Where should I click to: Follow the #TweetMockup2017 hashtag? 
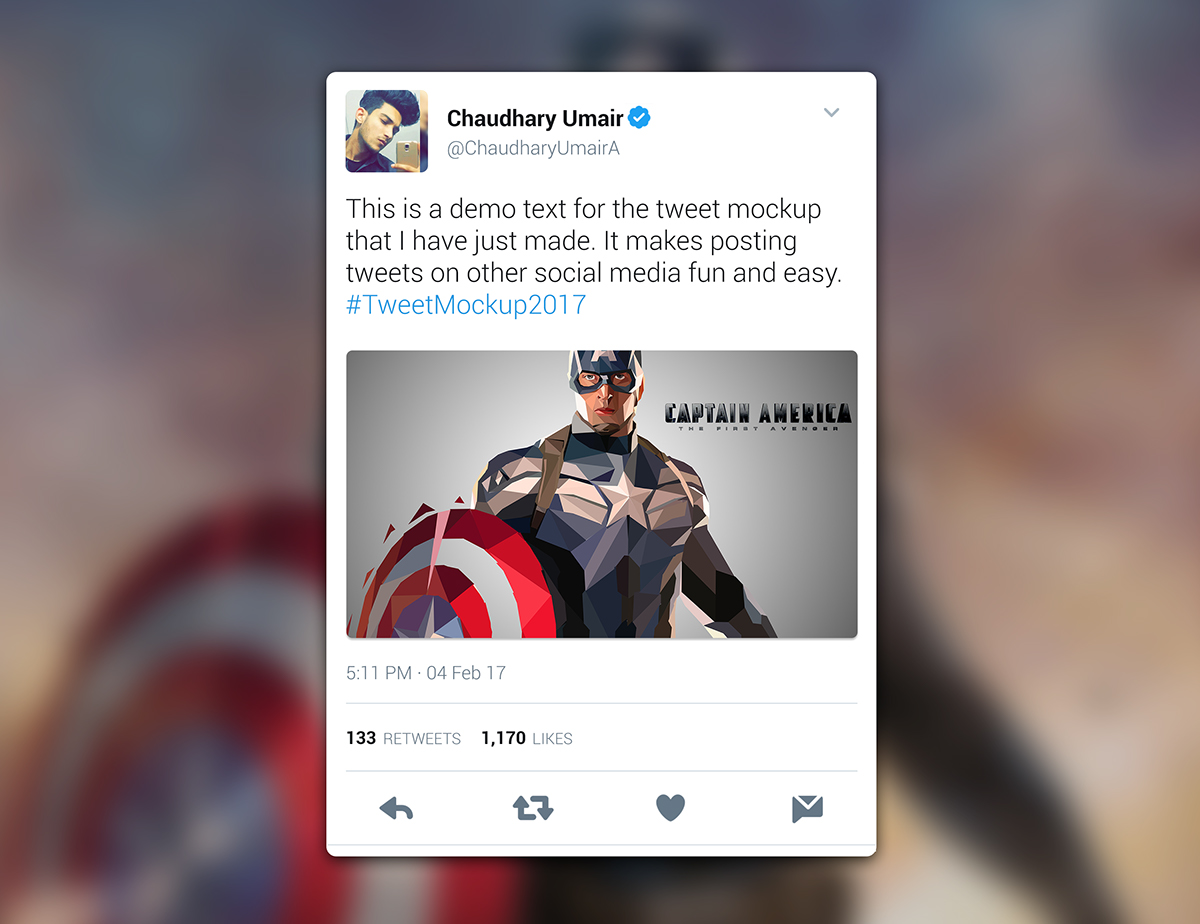point(466,305)
